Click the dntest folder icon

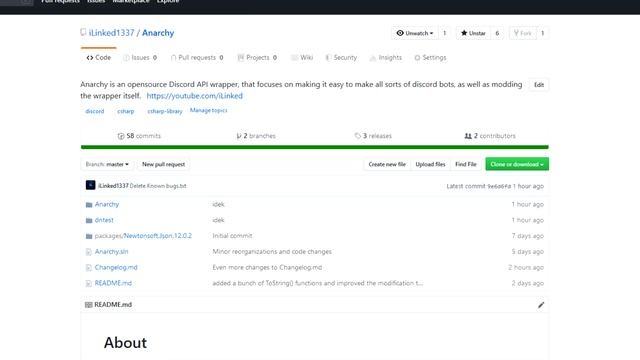(x=89, y=220)
